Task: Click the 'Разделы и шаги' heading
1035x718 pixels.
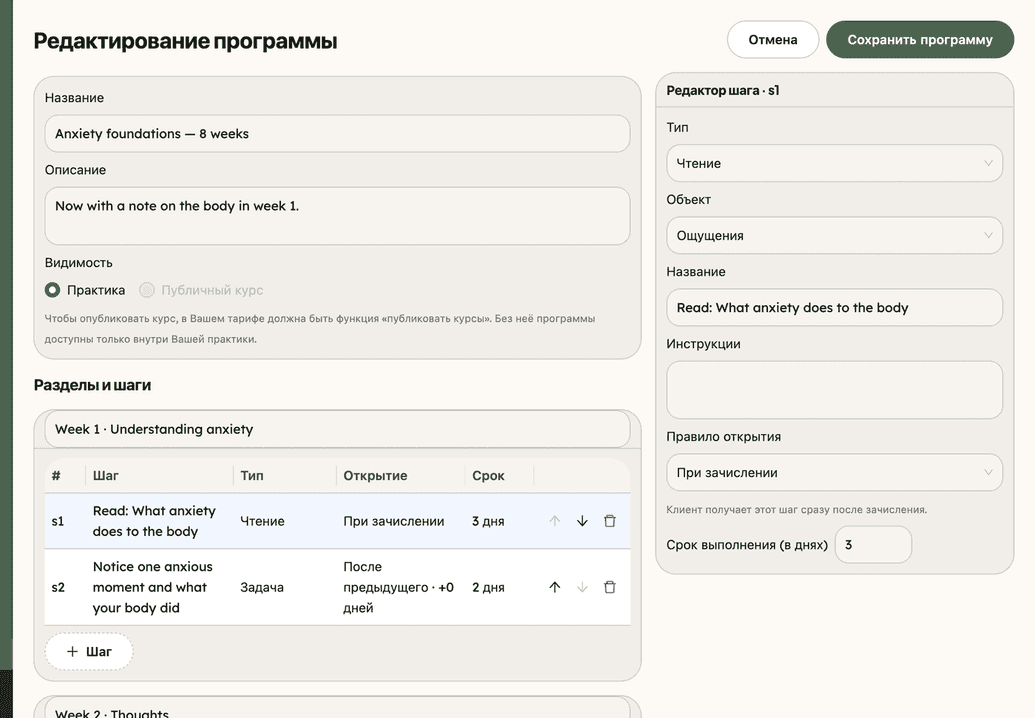Action: 92,385
